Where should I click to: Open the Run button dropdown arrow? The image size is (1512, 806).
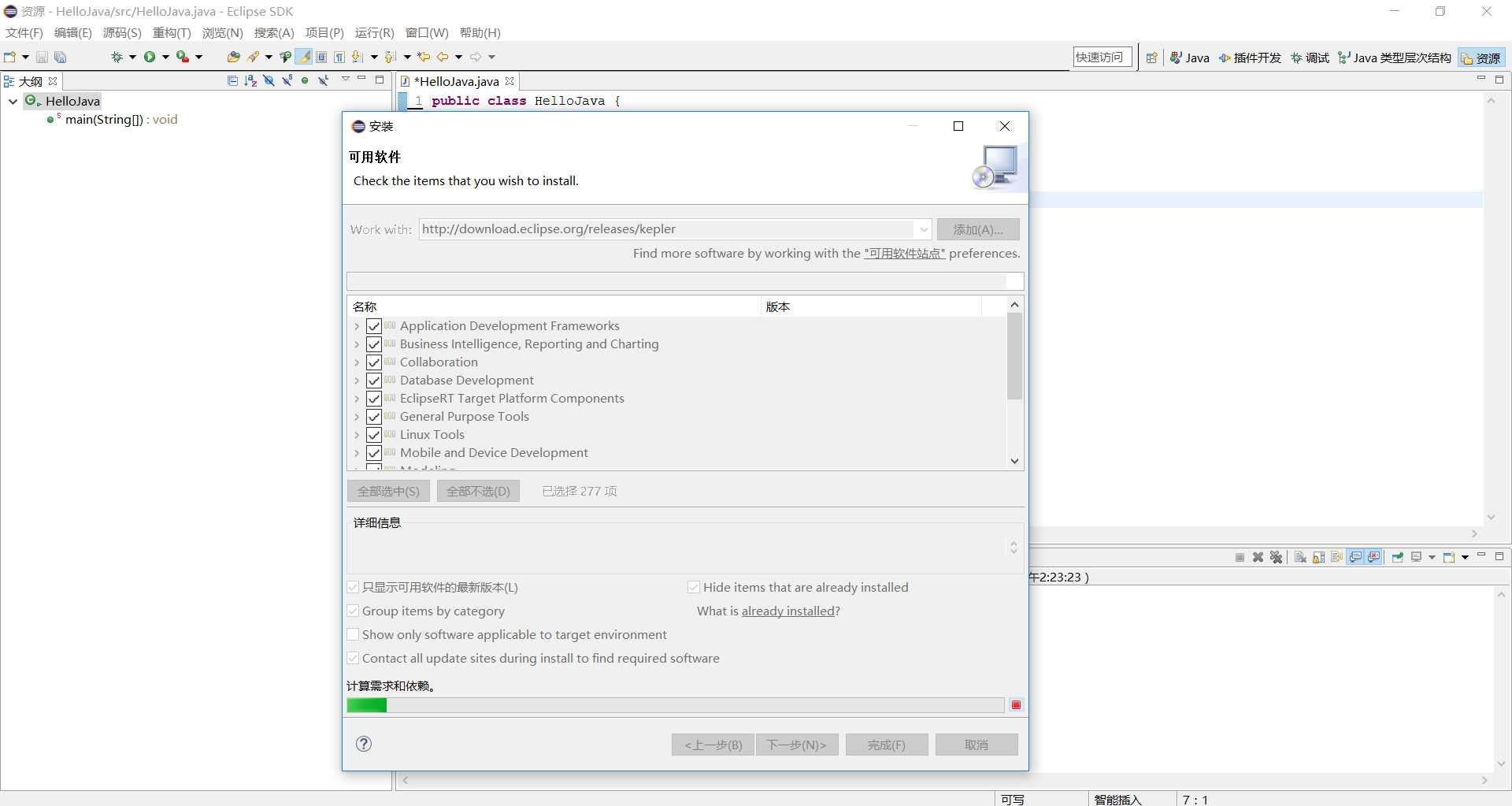[165, 57]
